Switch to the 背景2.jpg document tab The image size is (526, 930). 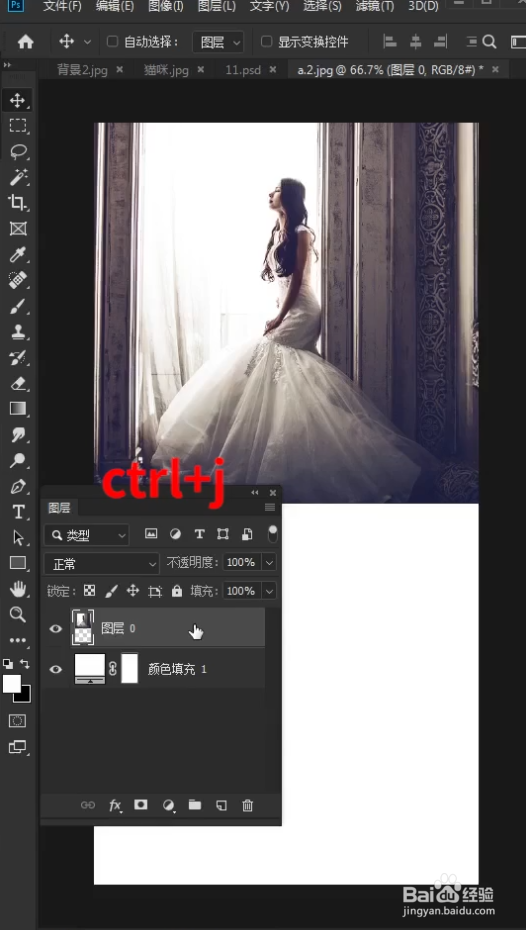82,69
